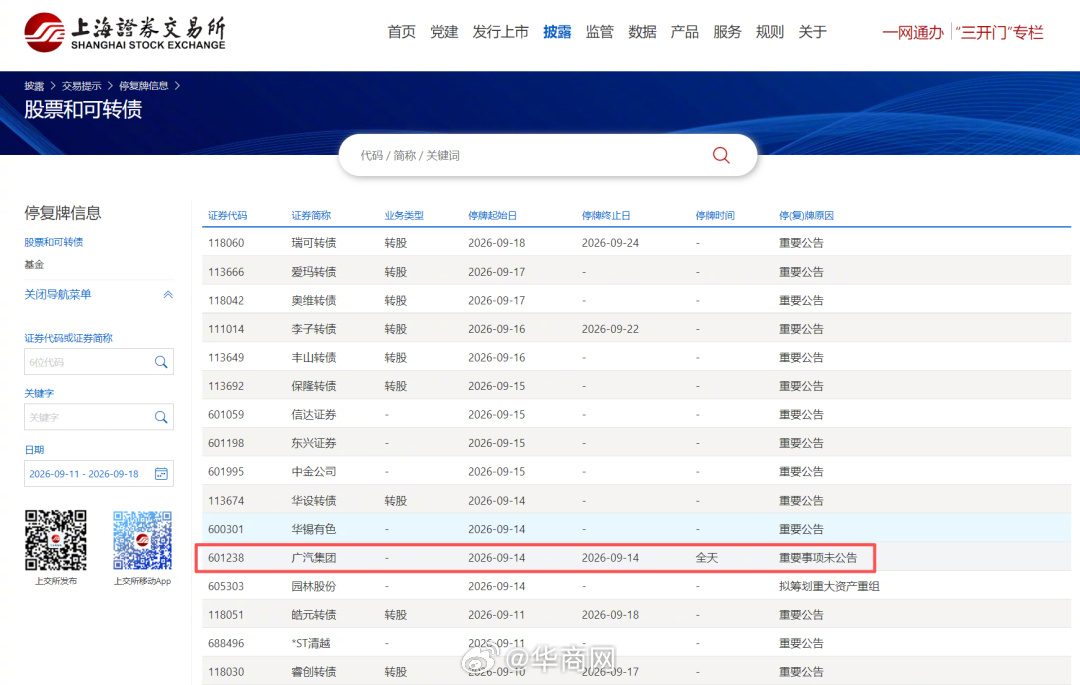Click the 关闭导航菜单 link

[x=58, y=295]
